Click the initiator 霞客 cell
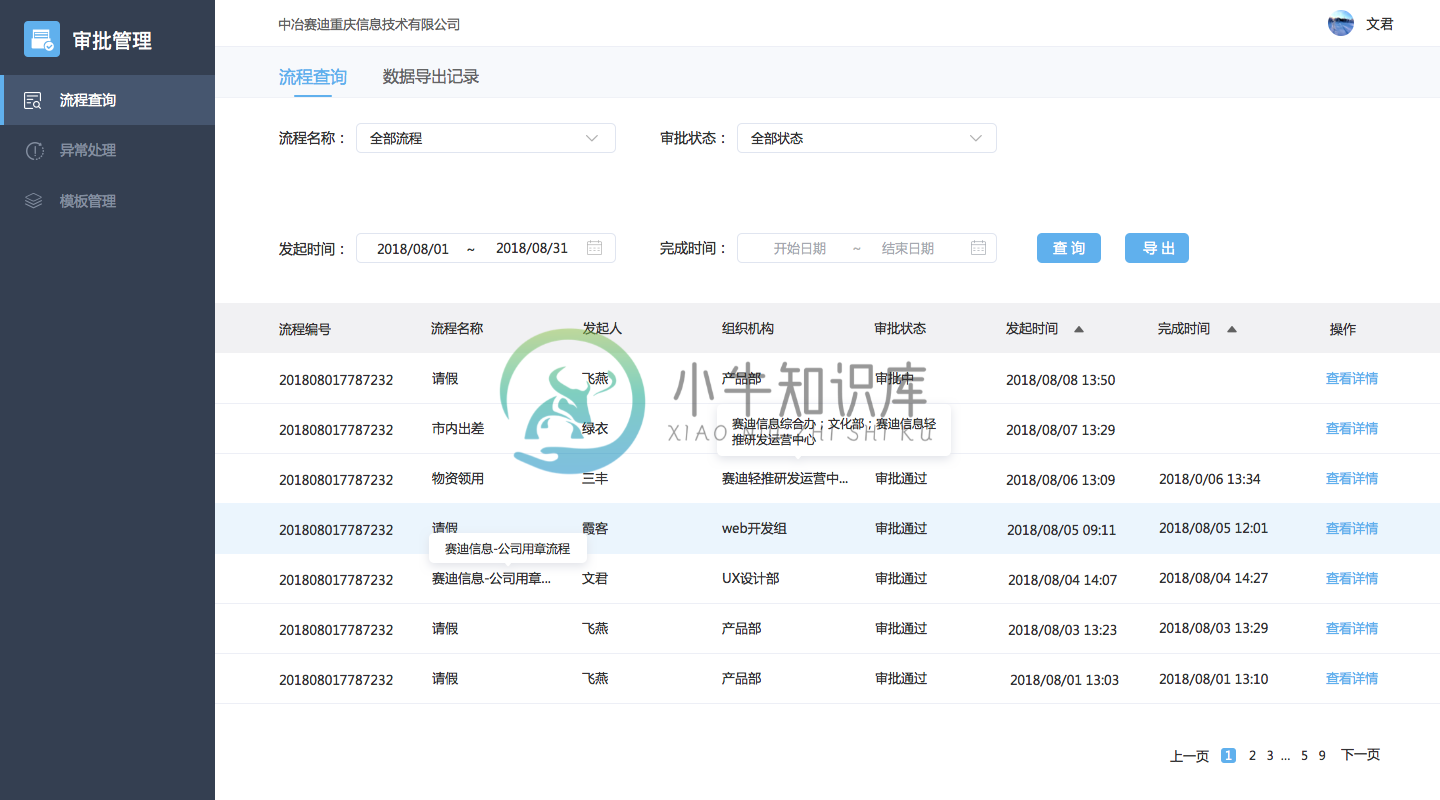The image size is (1440, 800). (x=595, y=529)
